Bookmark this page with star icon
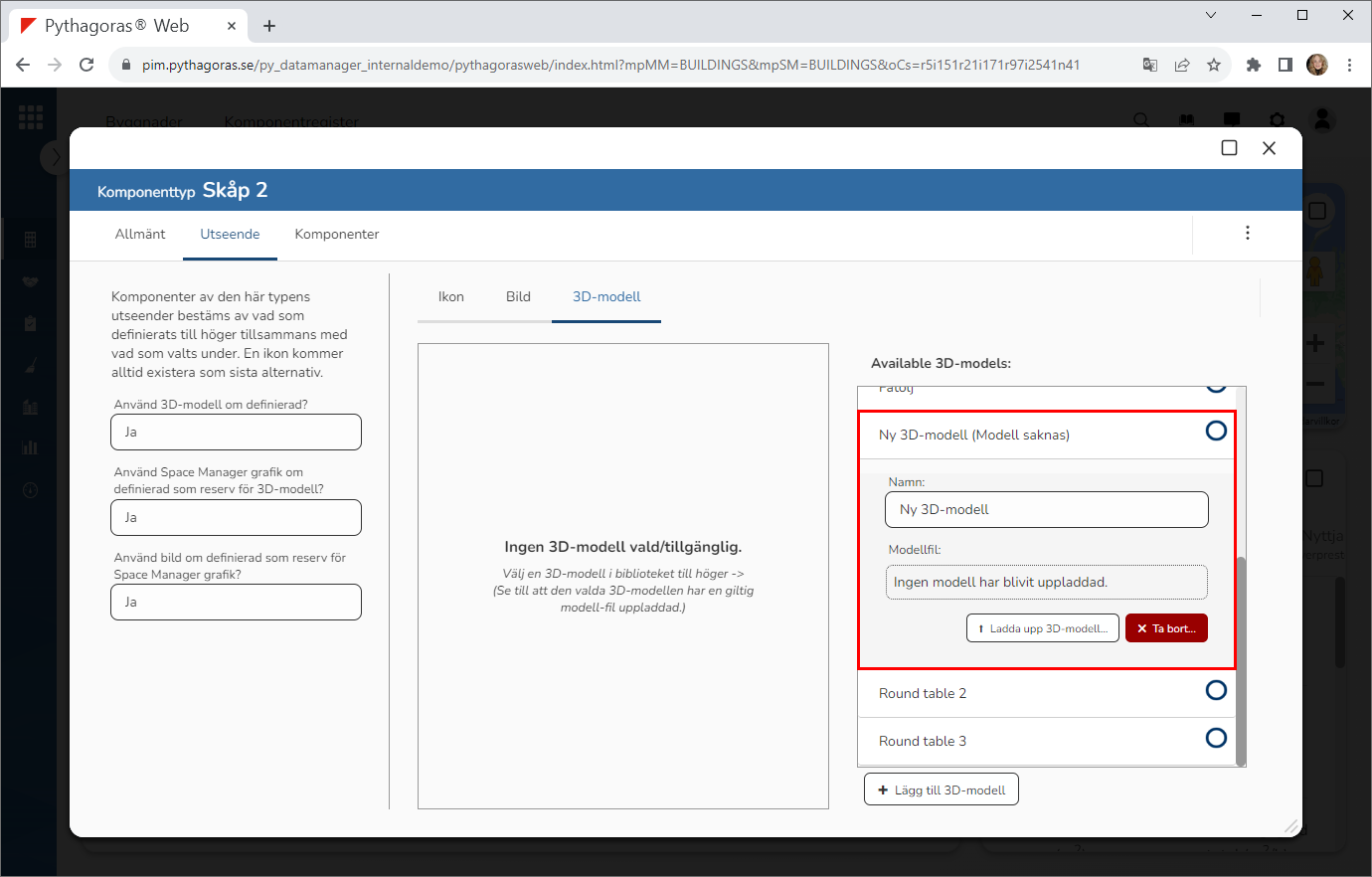 coord(1213,65)
